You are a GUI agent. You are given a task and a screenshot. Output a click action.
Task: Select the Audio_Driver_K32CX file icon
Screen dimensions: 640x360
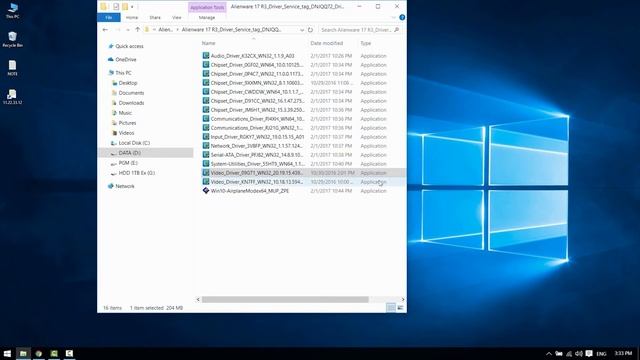tap(206, 56)
